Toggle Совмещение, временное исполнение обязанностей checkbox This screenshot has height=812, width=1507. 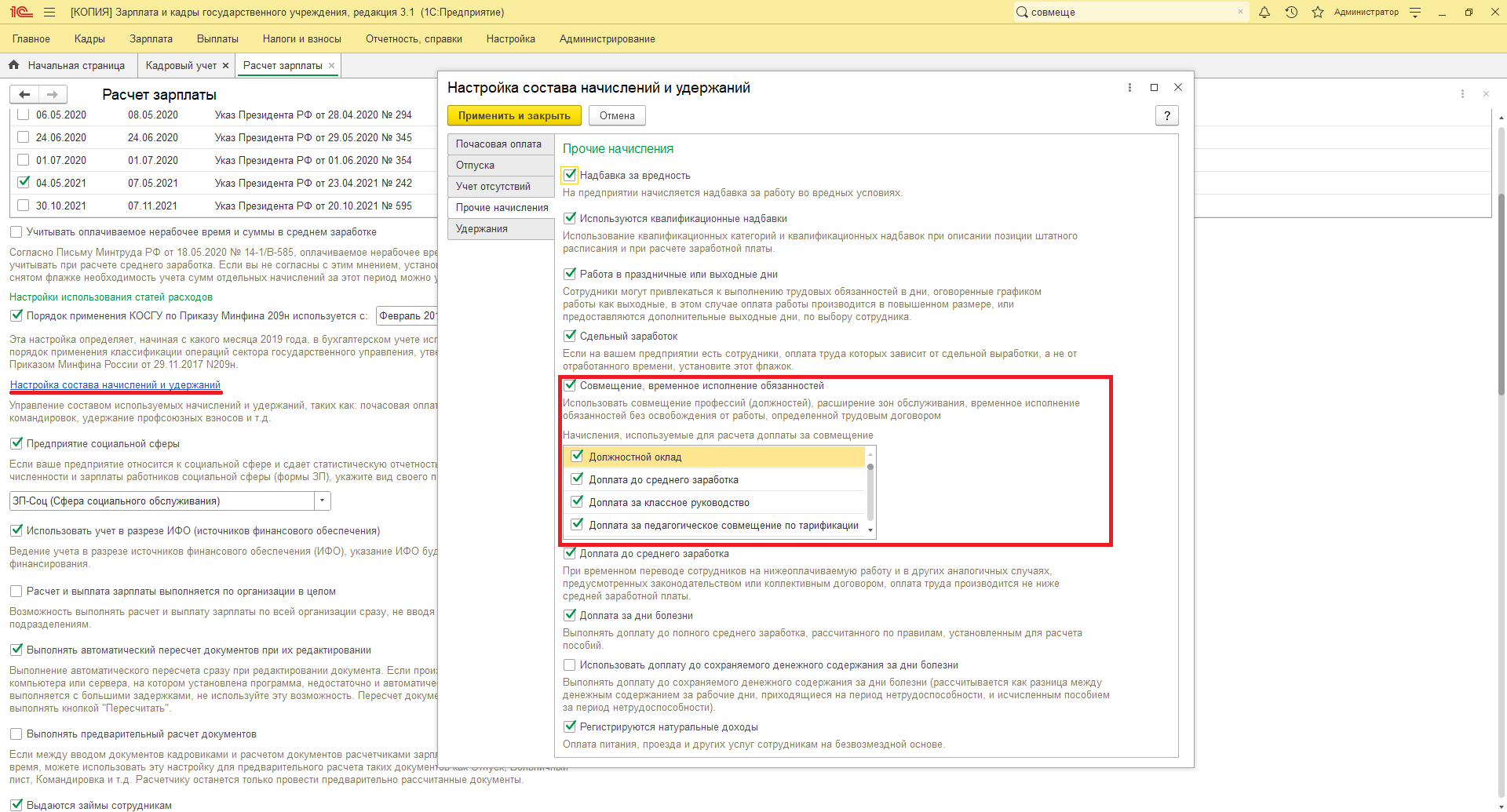click(570, 385)
